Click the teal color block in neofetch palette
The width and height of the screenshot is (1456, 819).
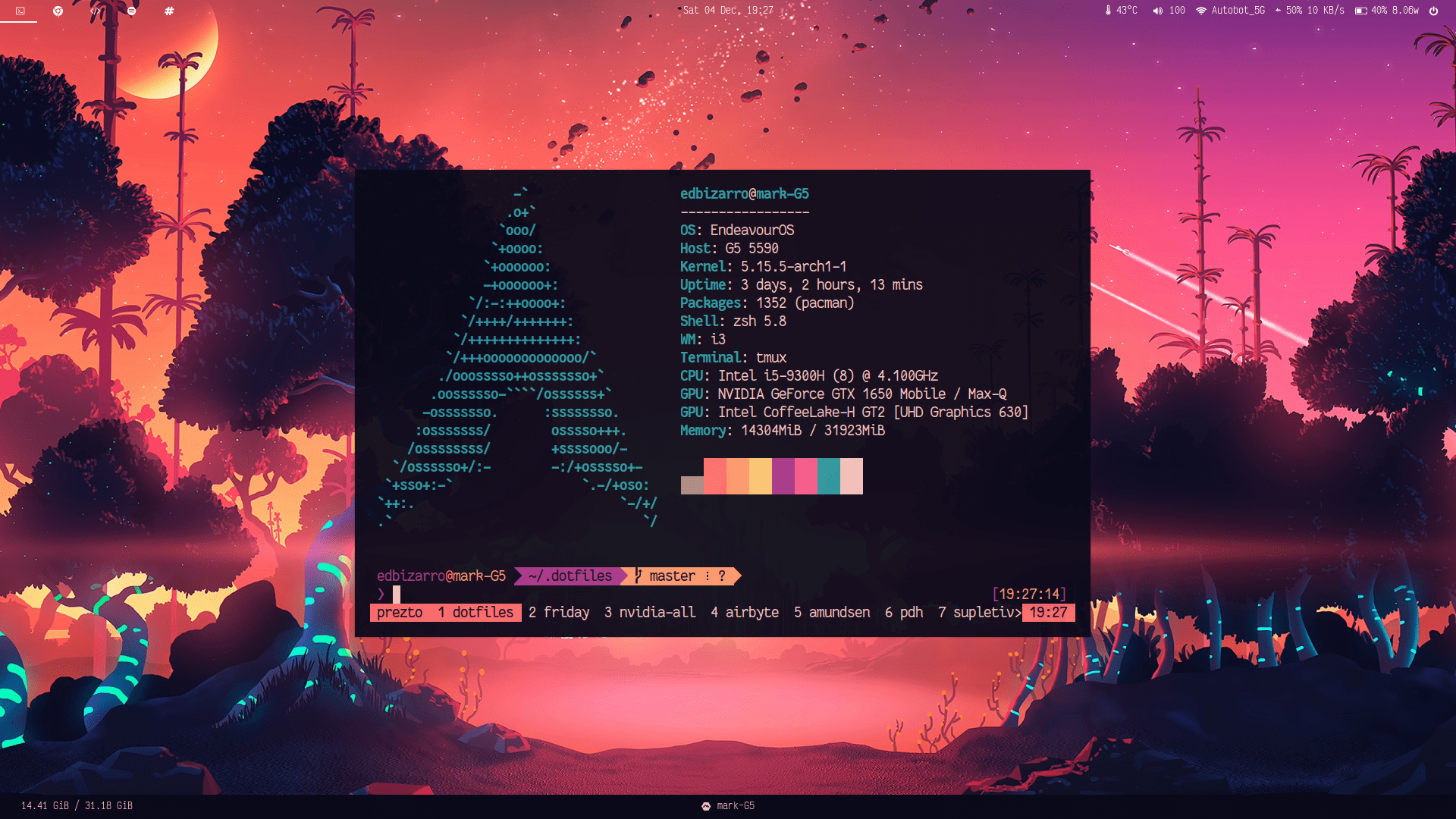coord(829,476)
